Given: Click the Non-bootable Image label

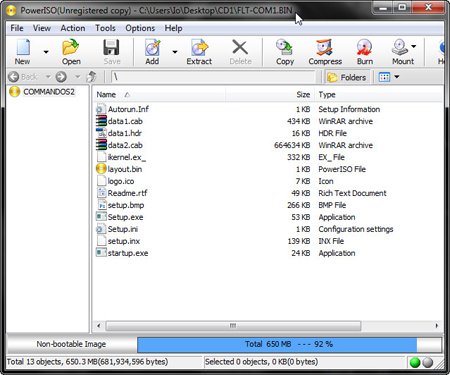Looking at the screenshot, I should tap(71, 344).
